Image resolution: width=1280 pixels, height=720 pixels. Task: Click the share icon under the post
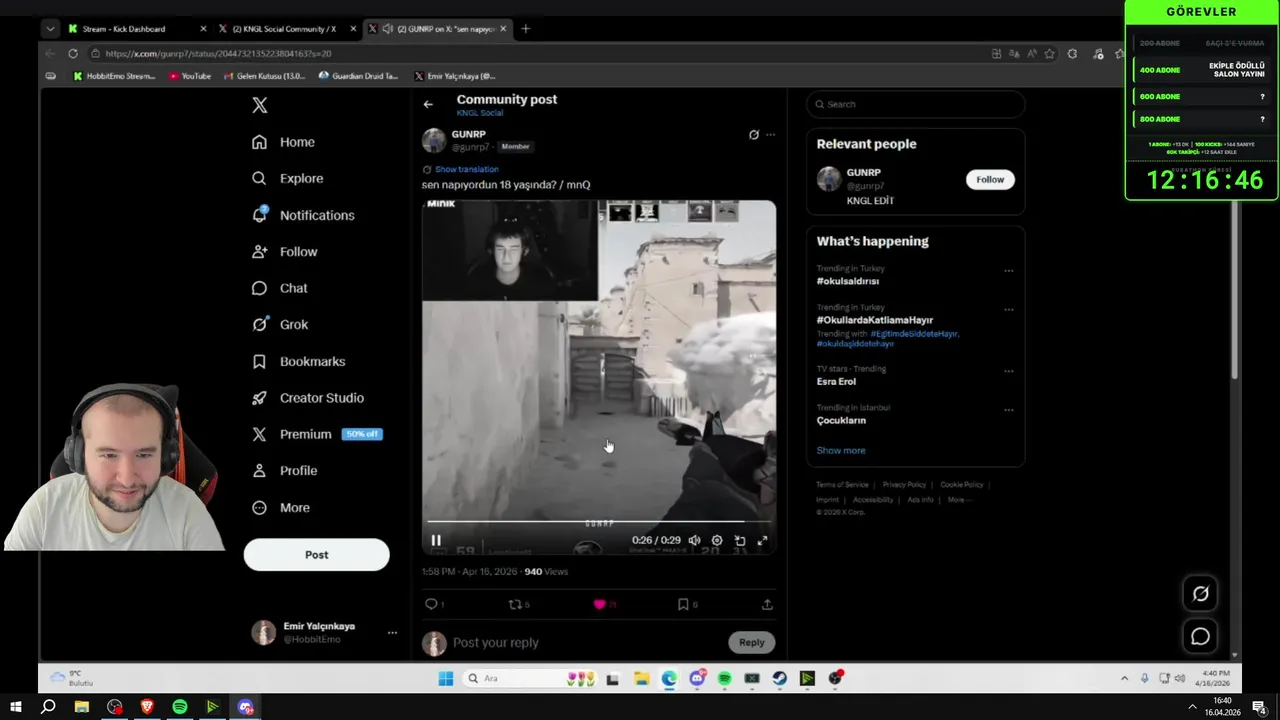[x=767, y=604]
